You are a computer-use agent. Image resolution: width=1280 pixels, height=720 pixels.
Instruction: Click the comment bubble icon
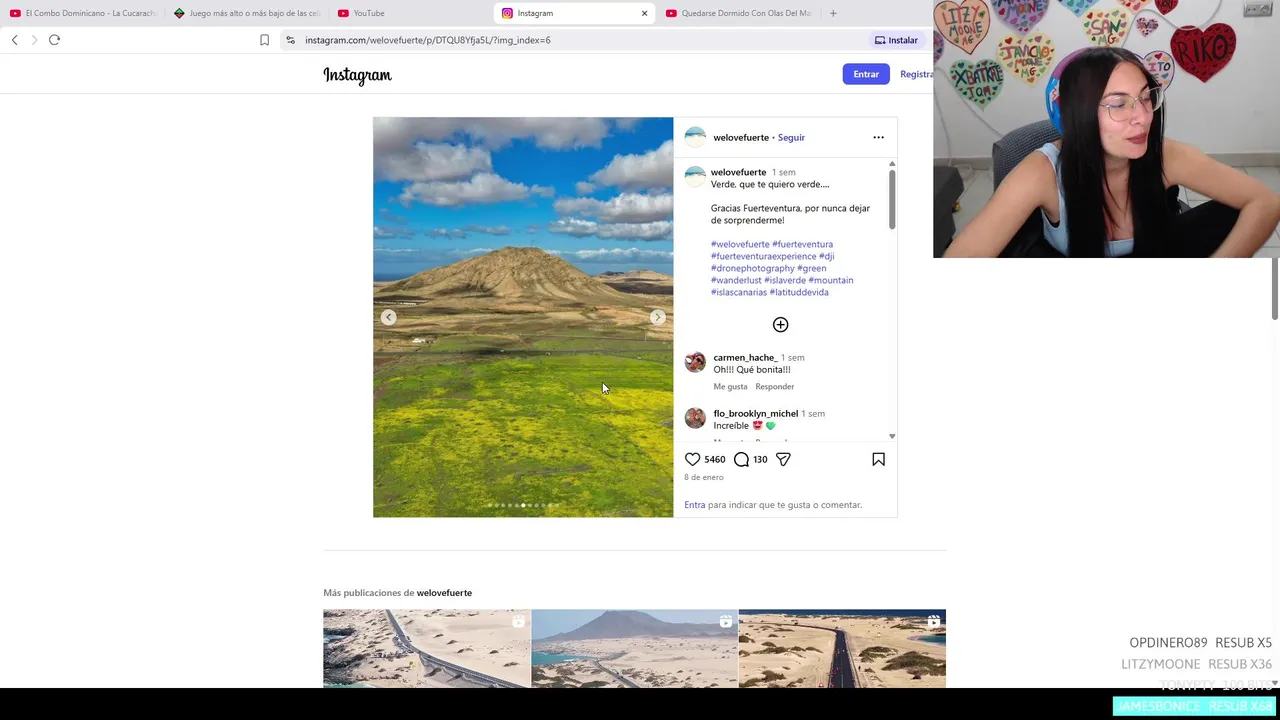click(741, 459)
